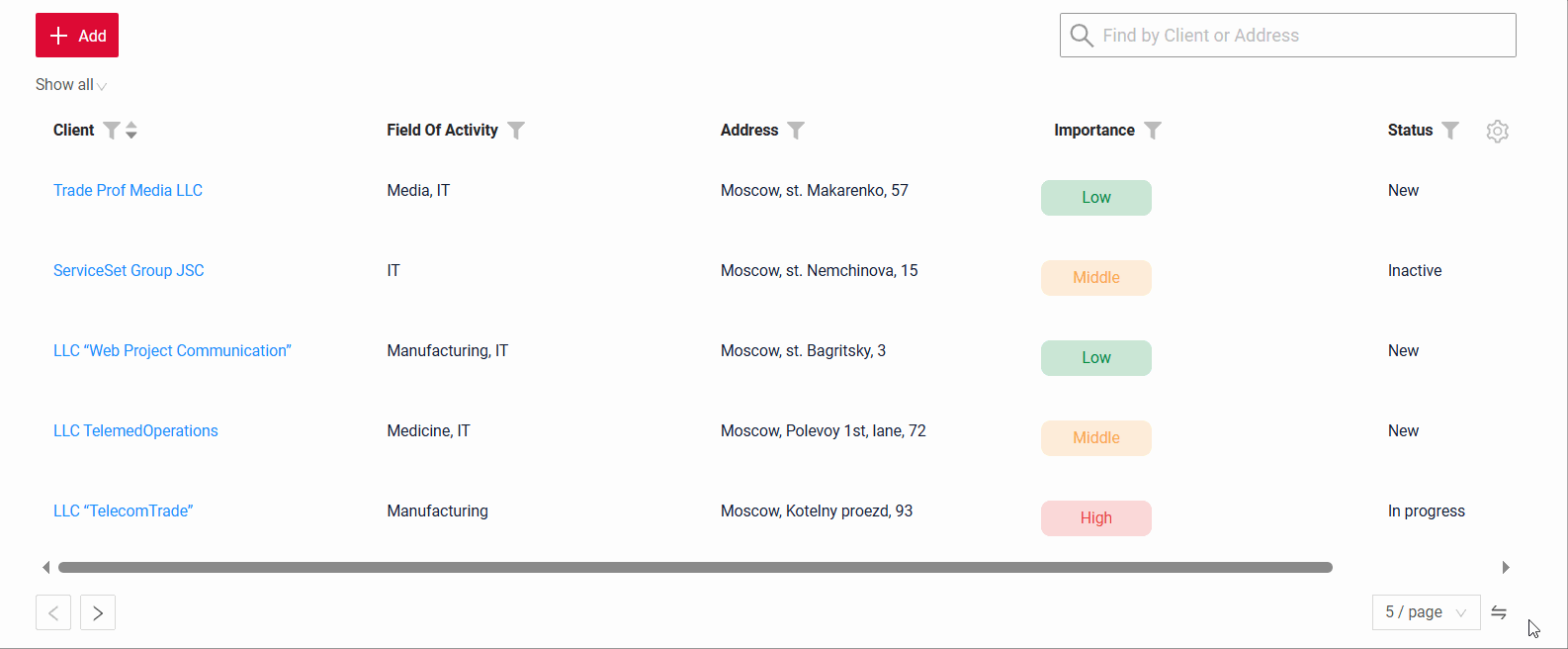Click the Client column filter icon
Viewport: 1568px width, 649px height.
[x=112, y=131]
